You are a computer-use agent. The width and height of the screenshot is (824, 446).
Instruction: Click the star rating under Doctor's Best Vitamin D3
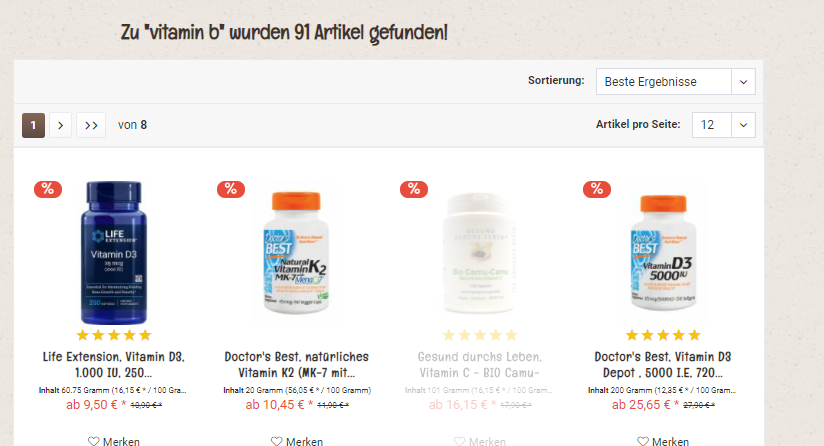click(x=663, y=335)
